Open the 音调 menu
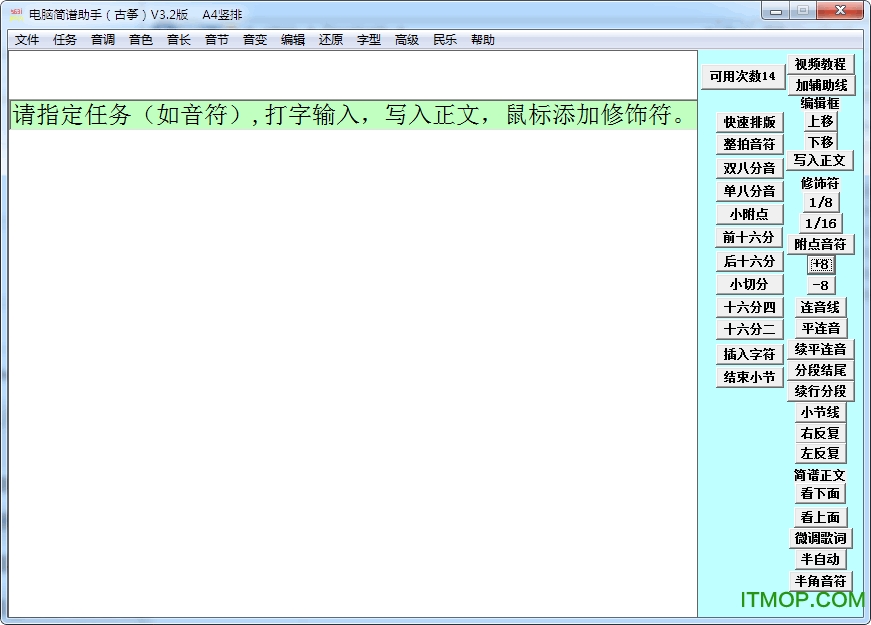This screenshot has height=625, width=871. tap(103, 40)
